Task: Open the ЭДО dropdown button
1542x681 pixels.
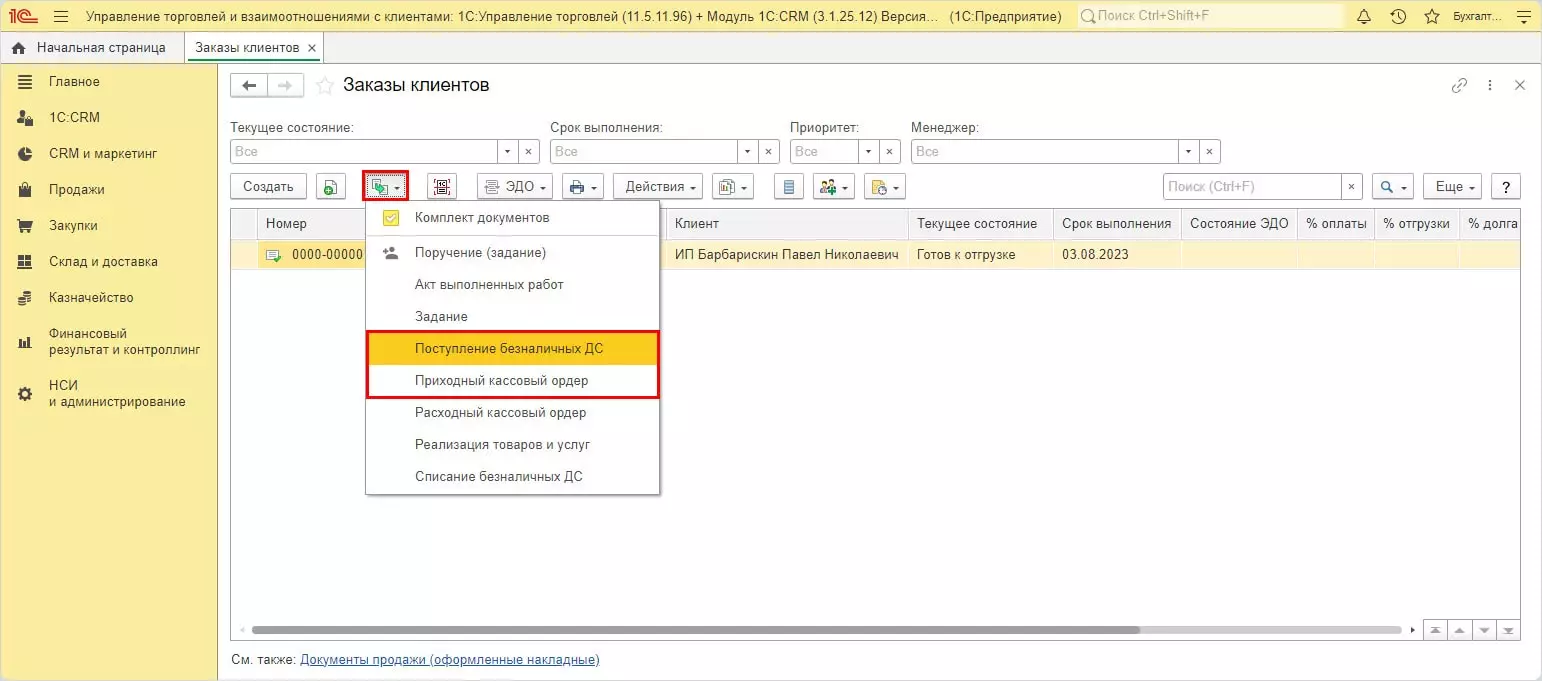Action: tap(515, 187)
